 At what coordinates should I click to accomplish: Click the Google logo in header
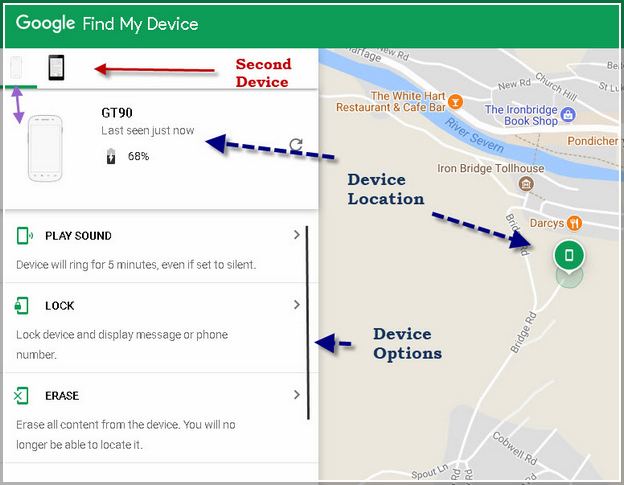(x=45, y=23)
